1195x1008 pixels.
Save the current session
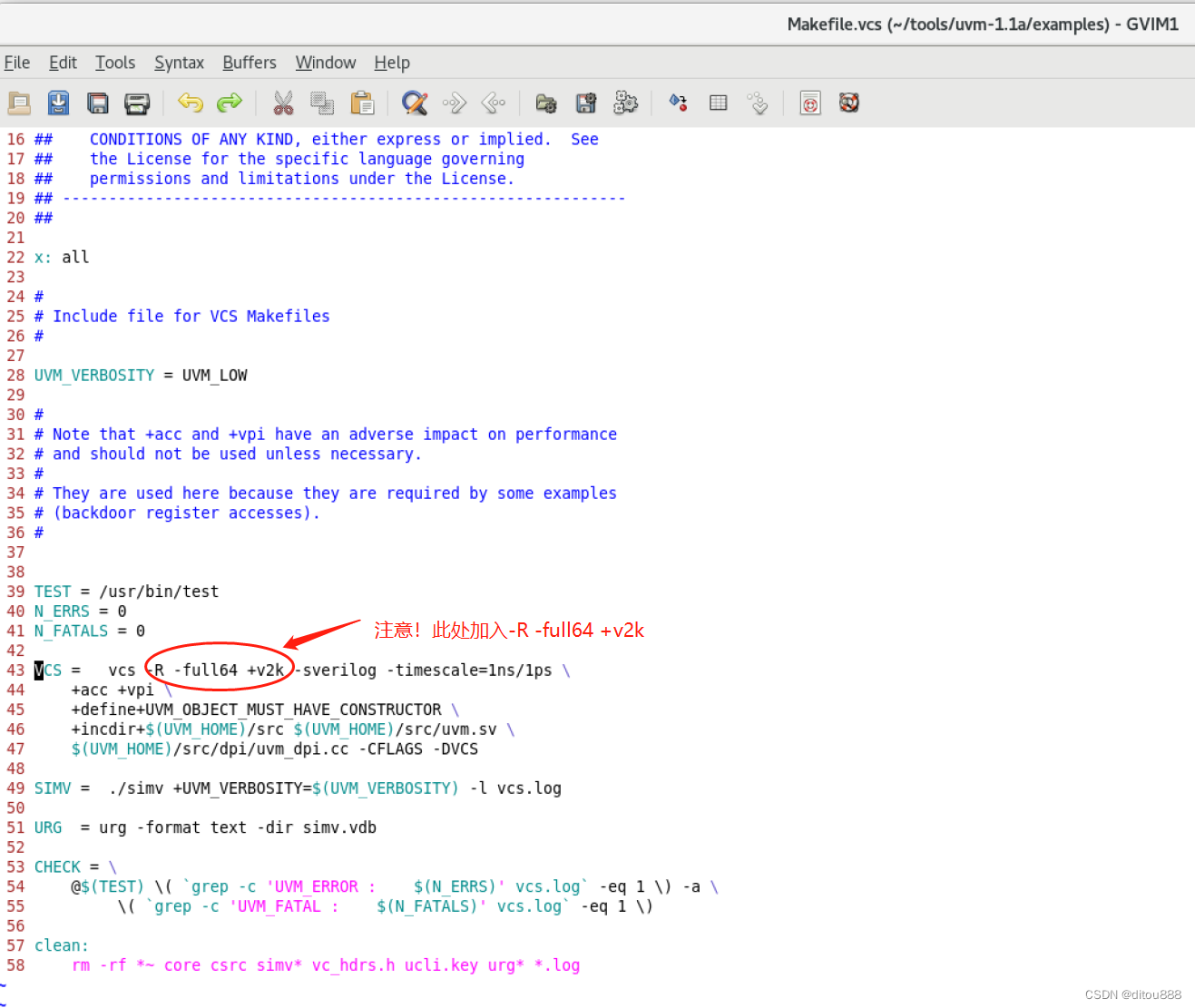click(x=586, y=103)
